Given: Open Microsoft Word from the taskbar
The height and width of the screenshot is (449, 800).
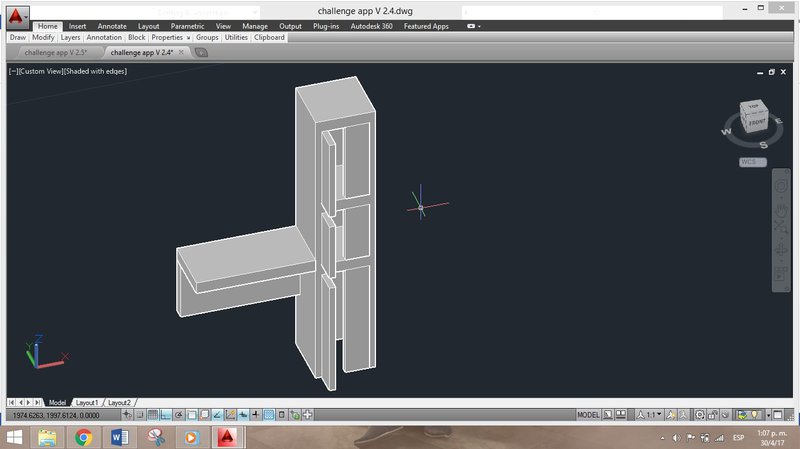Looking at the screenshot, I should click(119, 437).
